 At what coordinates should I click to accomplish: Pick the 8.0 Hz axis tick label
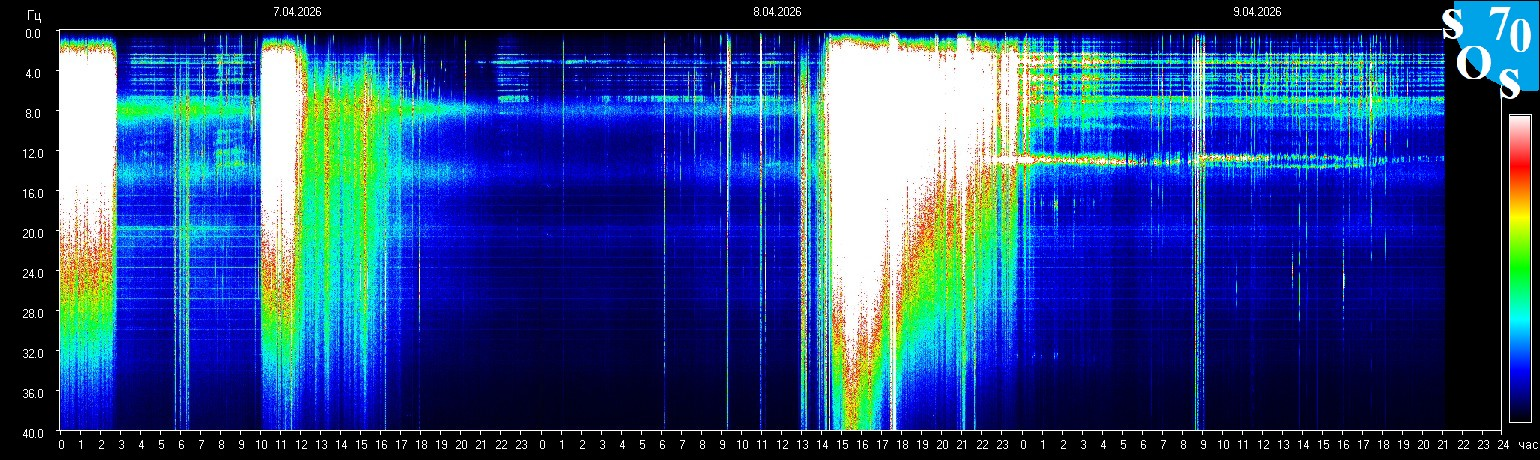(34, 113)
